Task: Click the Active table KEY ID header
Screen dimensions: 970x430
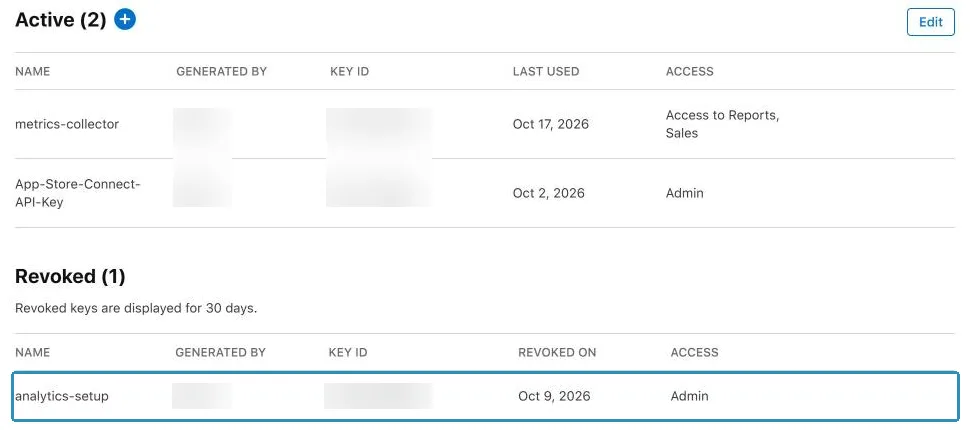Action: click(x=350, y=71)
